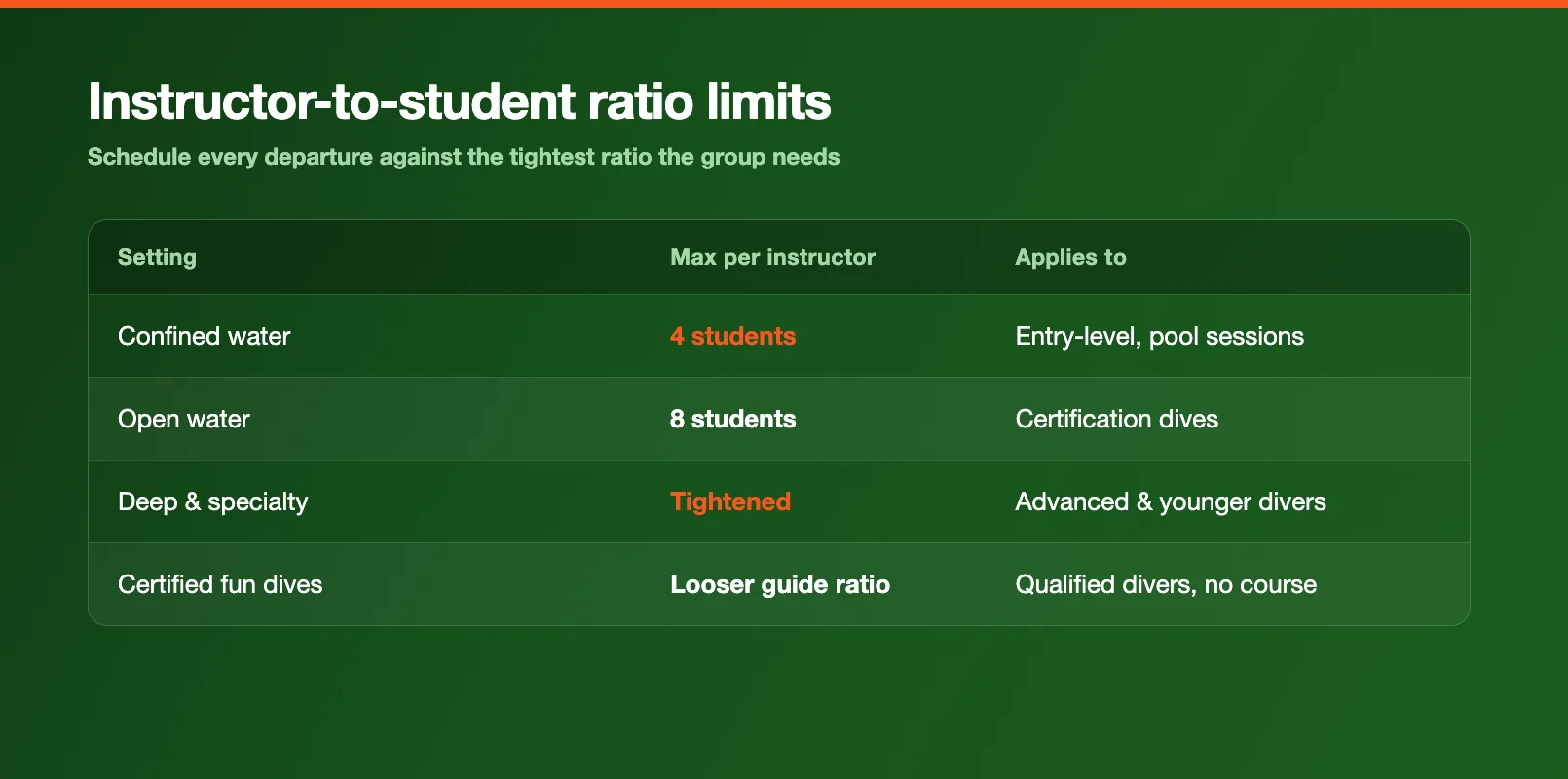Select the 'Looser guide ratio' value

click(x=780, y=584)
